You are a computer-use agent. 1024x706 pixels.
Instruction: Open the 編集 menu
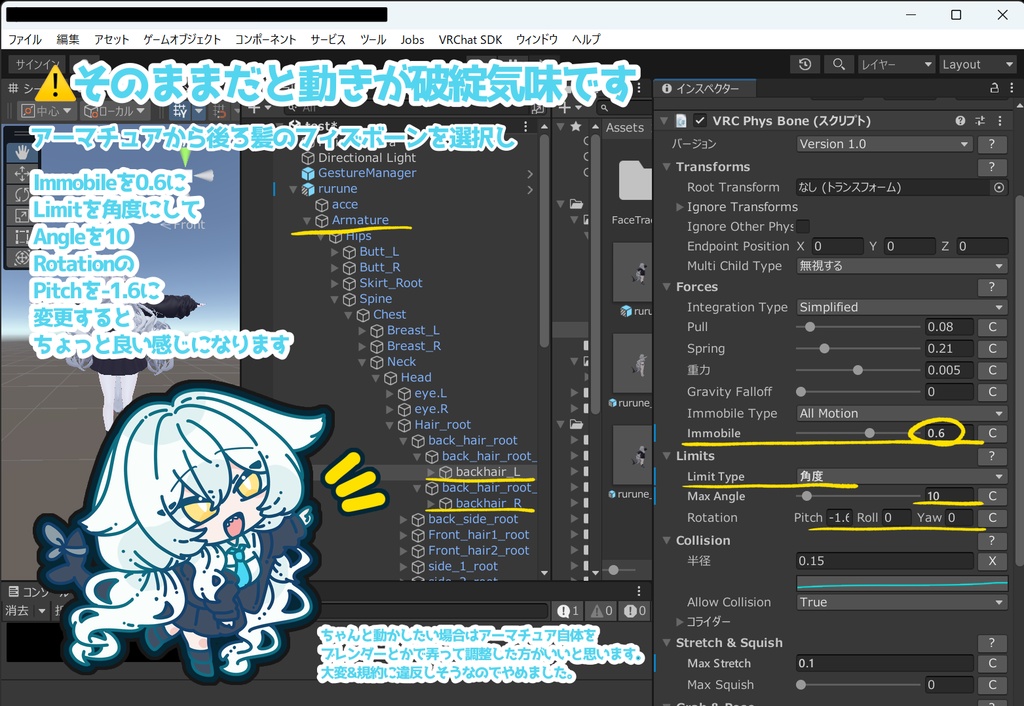click(68, 39)
